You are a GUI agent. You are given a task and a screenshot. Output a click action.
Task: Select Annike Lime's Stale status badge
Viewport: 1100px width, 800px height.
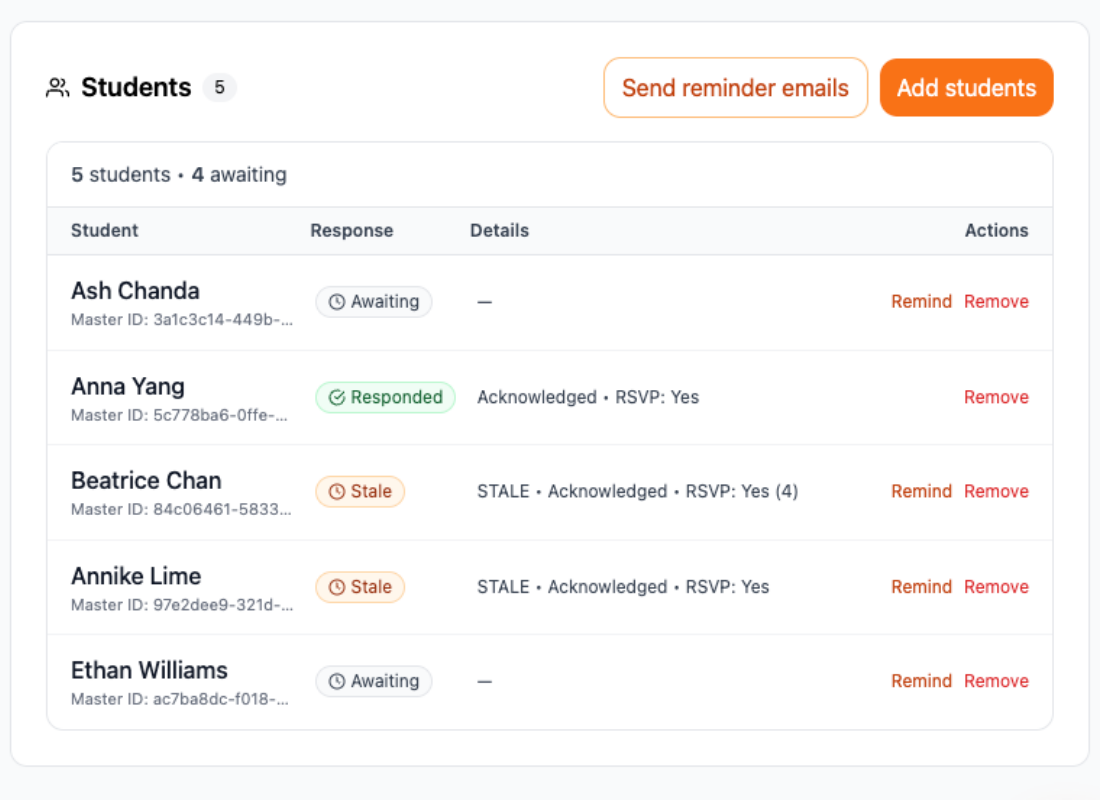pyautogui.click(x=360, y=587)
